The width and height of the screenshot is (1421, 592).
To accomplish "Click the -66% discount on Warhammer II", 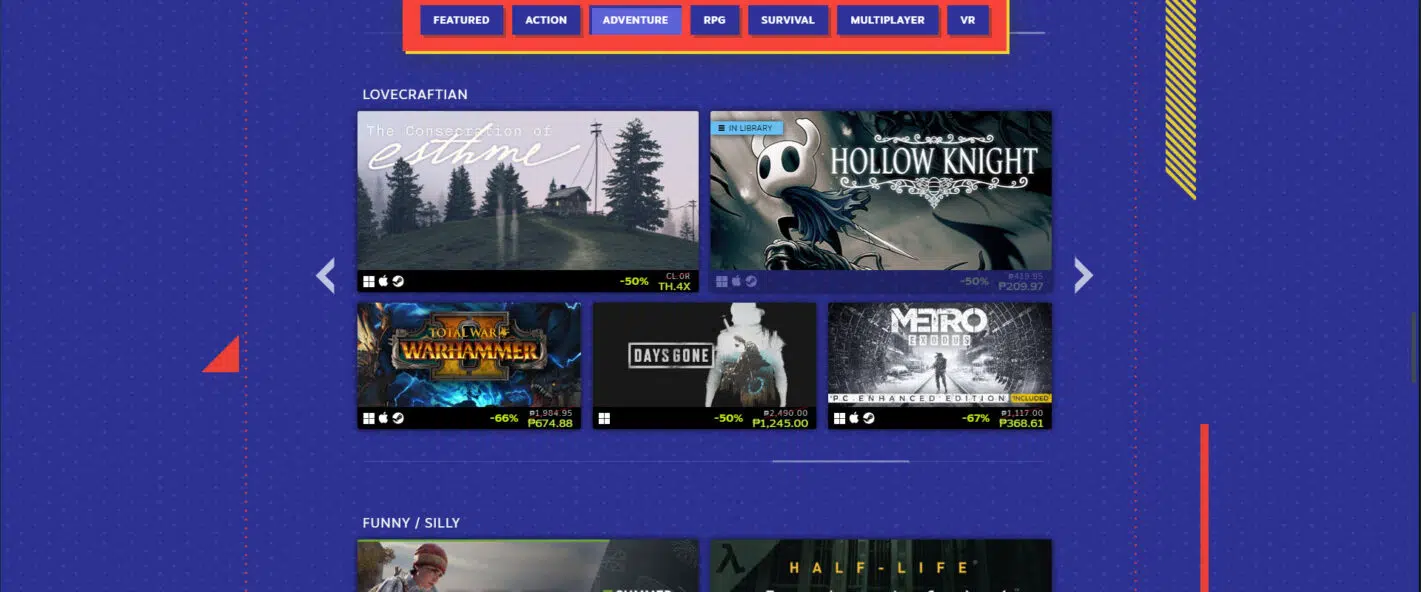I will pyautogui.click(x=504, y=419).
